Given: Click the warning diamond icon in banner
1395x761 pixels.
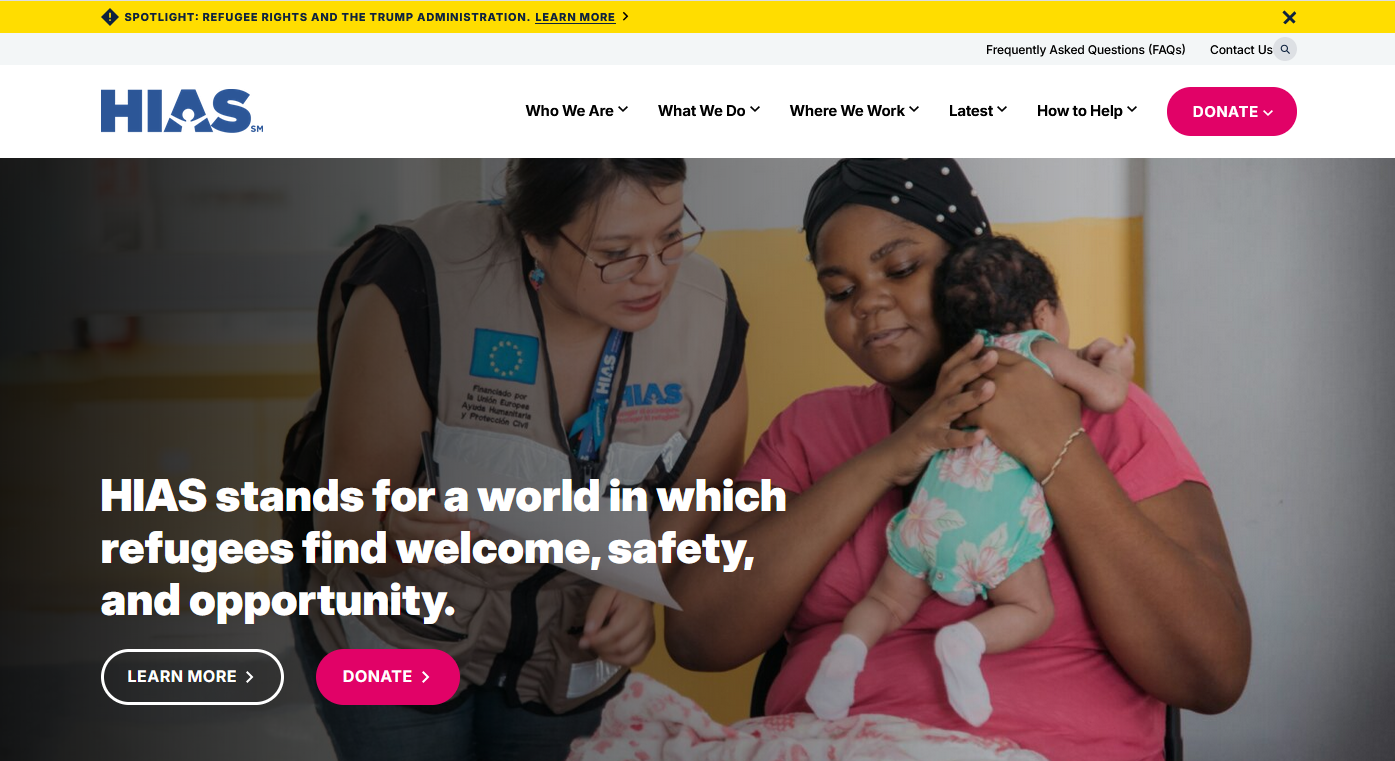Looking at the screenshot, I should pos(110,17).
